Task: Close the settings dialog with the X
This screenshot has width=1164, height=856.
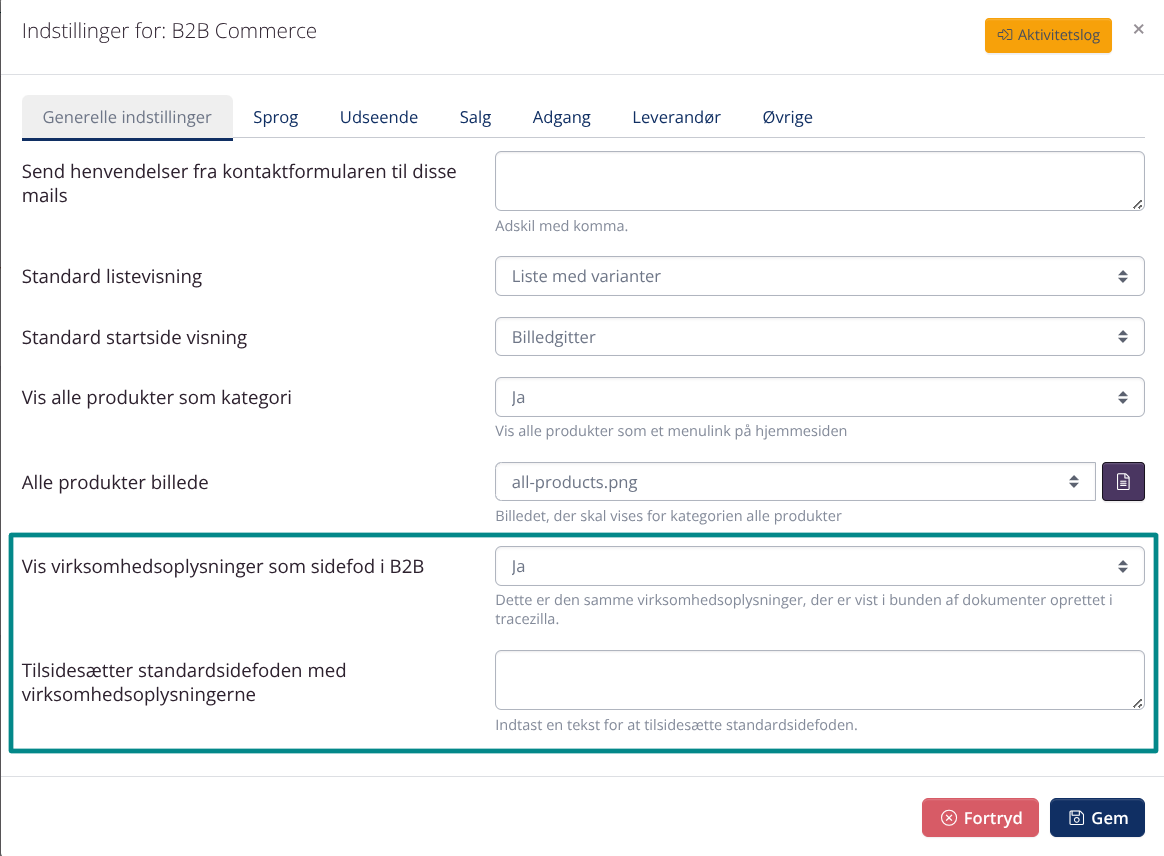Action: (1138, 29)
